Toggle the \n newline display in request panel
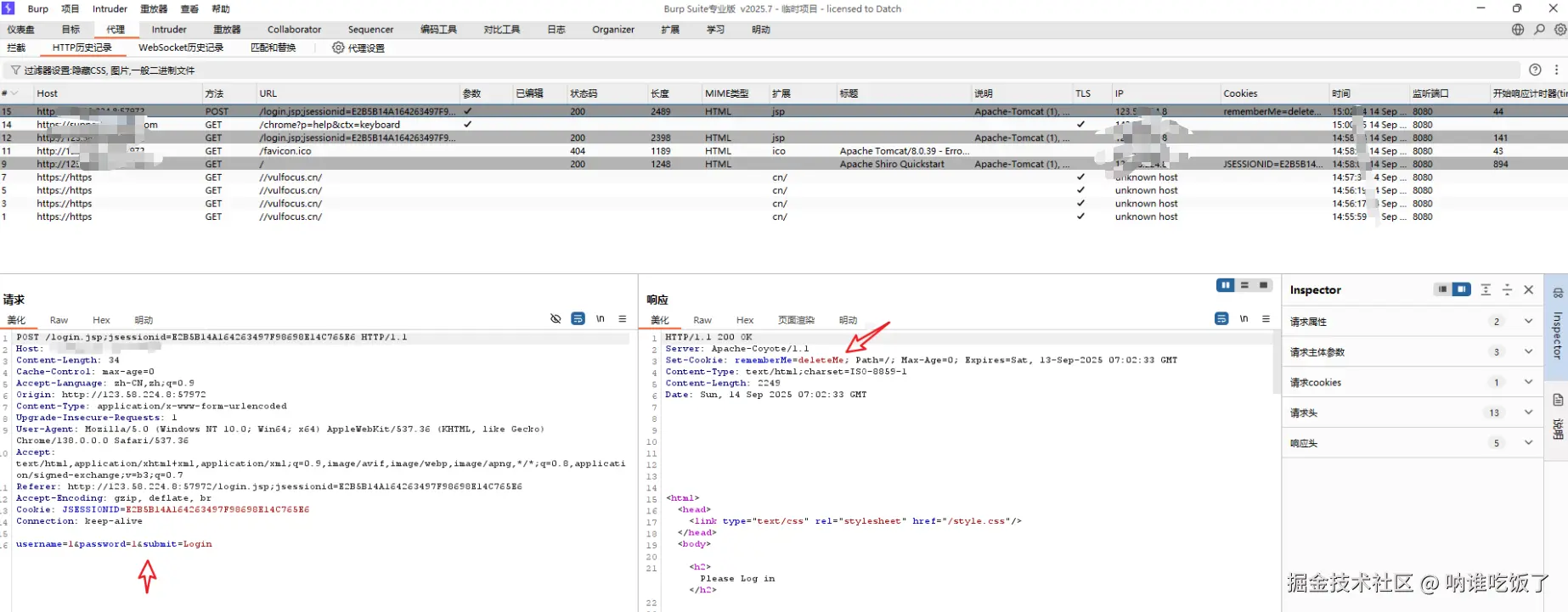The height and width of the screenshot is (612, 1568). coord(601,319)
